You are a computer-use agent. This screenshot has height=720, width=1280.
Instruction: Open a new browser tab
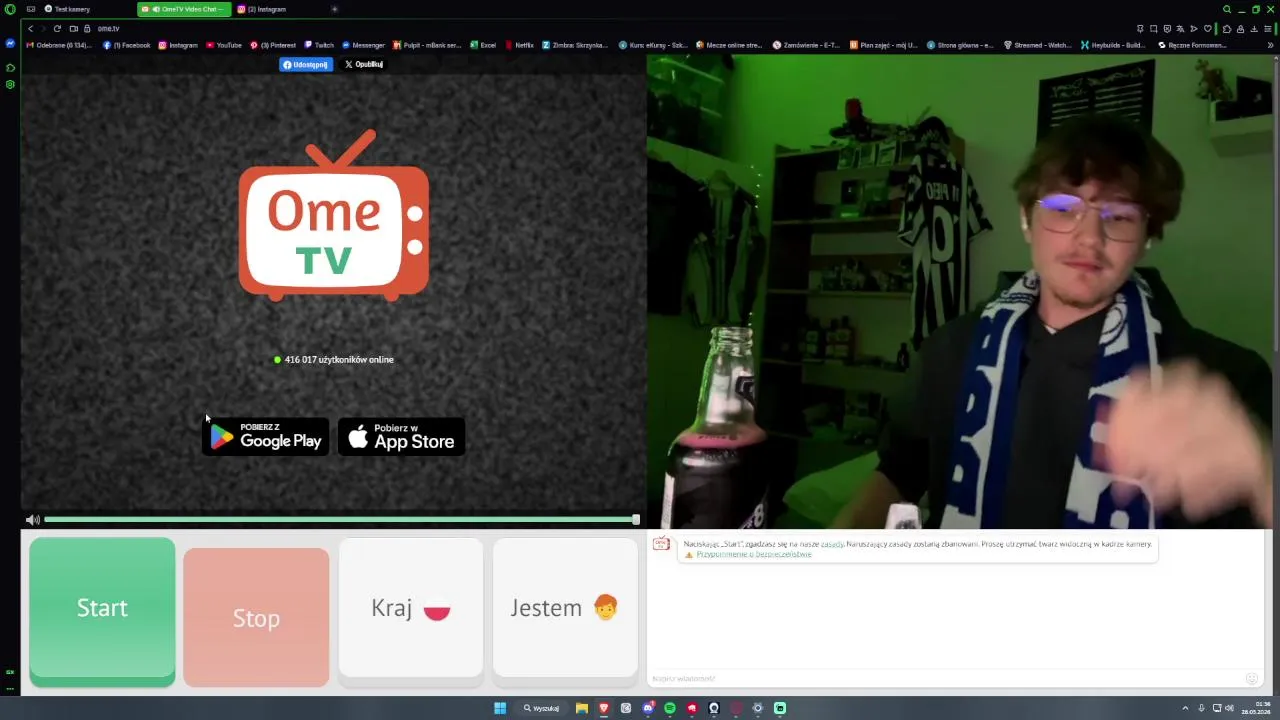click(x=334, y=9)
